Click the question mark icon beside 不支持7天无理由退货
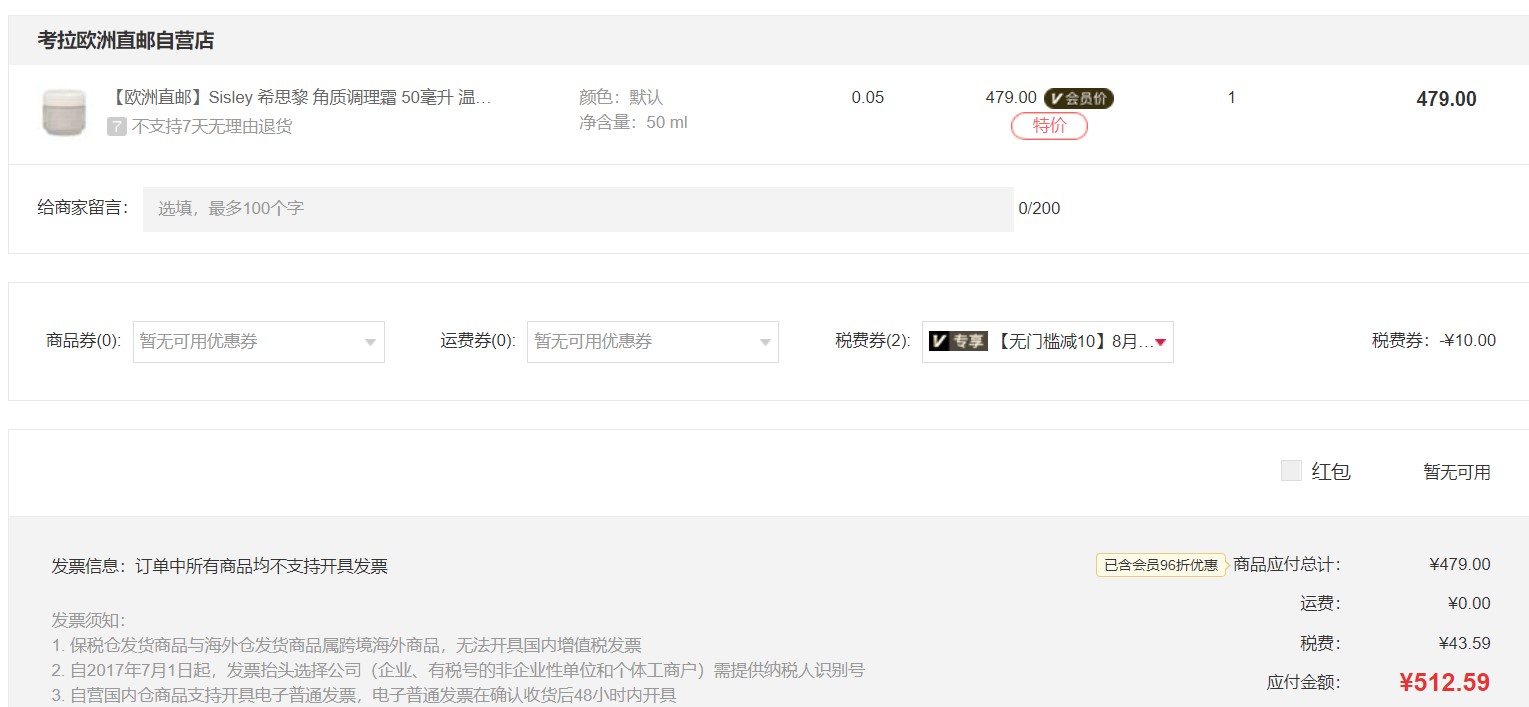1529x707 pixels. pyautogui.click(x=117, y=127)
